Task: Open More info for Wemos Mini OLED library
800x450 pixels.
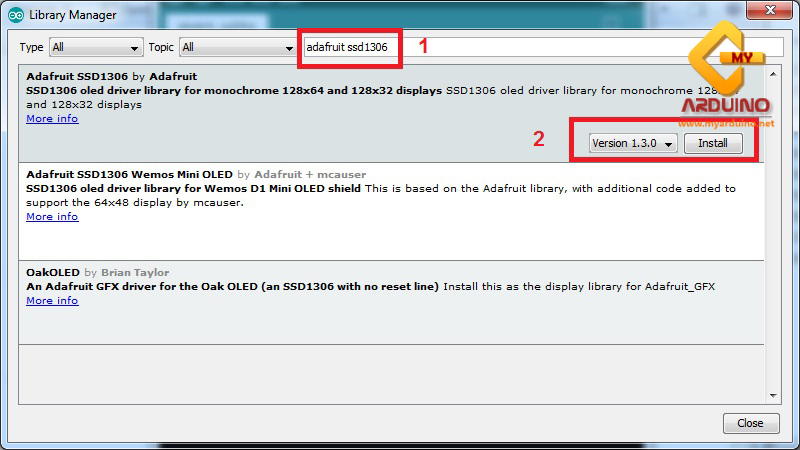Action: (52, 217)
